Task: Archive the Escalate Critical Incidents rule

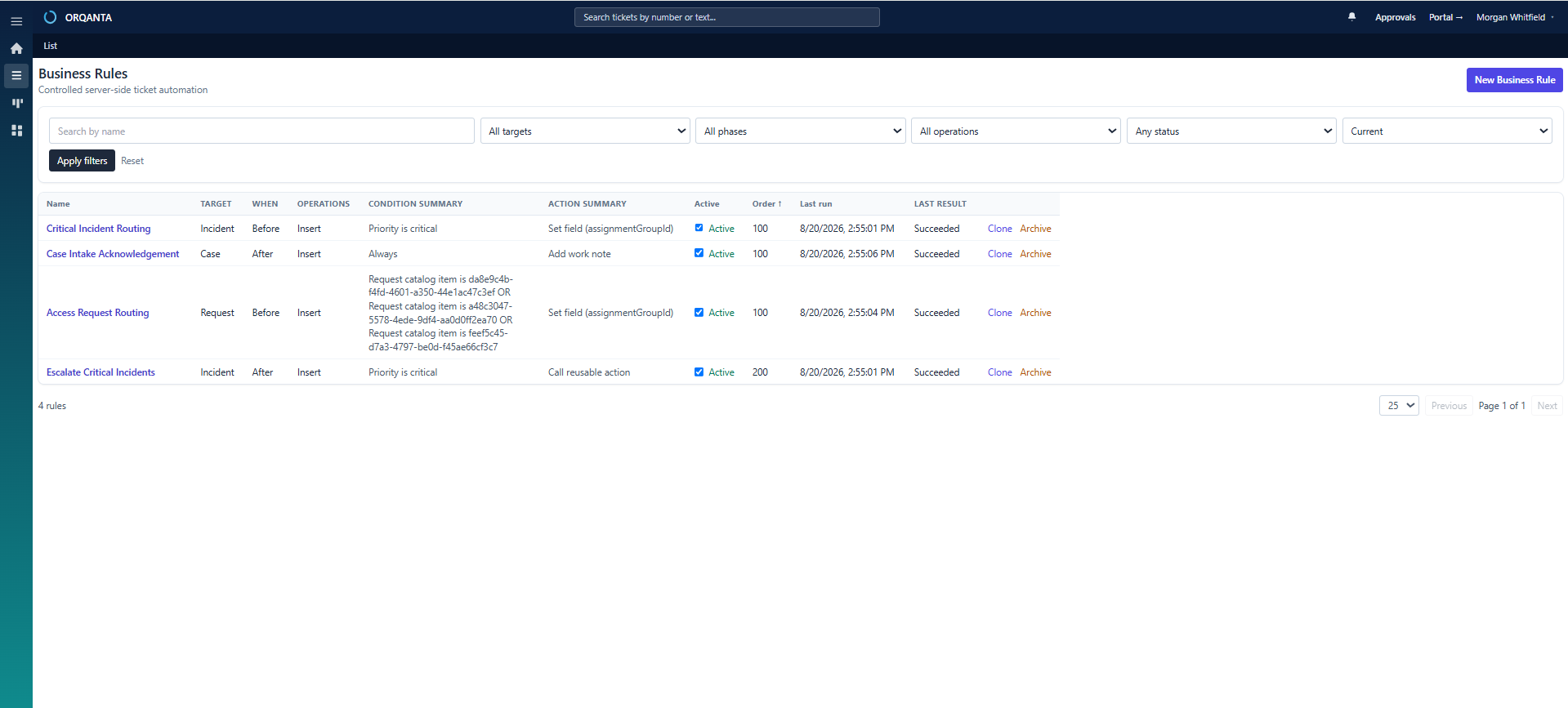Action: click(1035, 372)
